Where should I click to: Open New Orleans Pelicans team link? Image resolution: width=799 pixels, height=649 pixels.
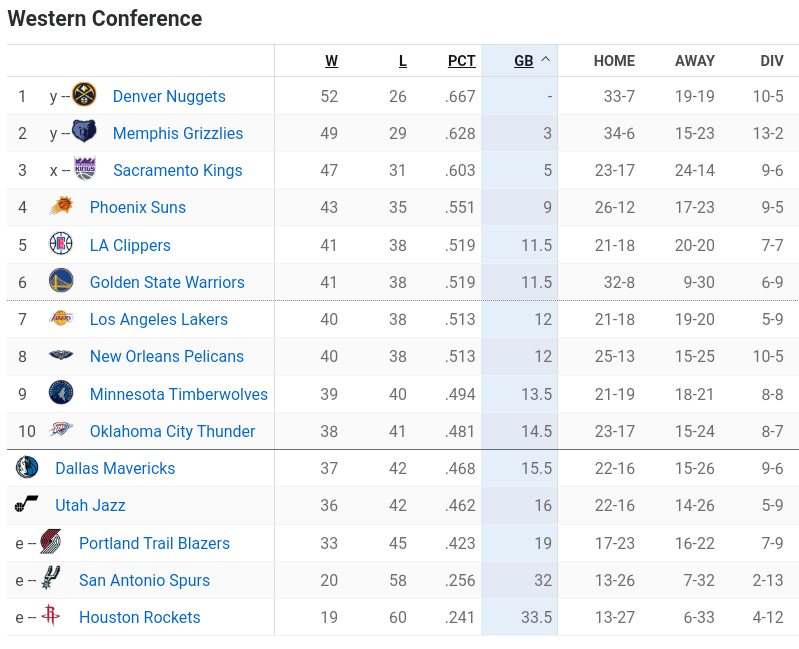(x=166, y=356)
